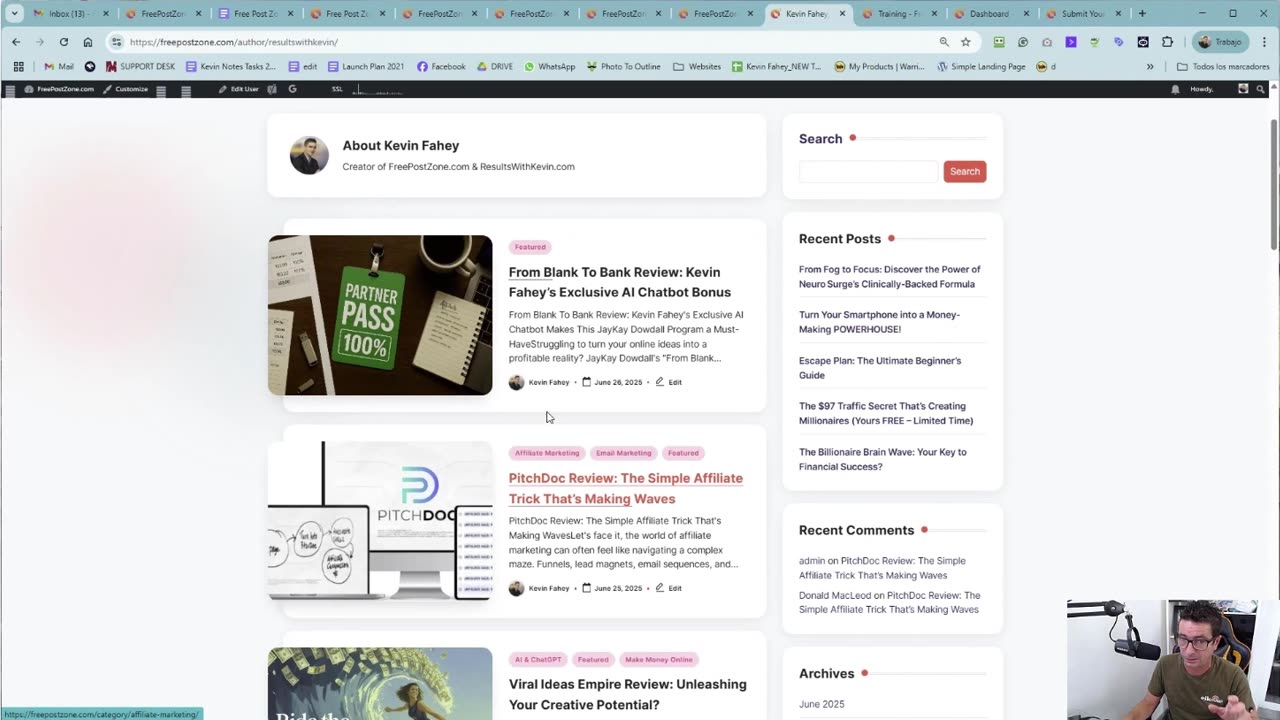Click the camera screenshot extension icon

(x=1047, y=42)
